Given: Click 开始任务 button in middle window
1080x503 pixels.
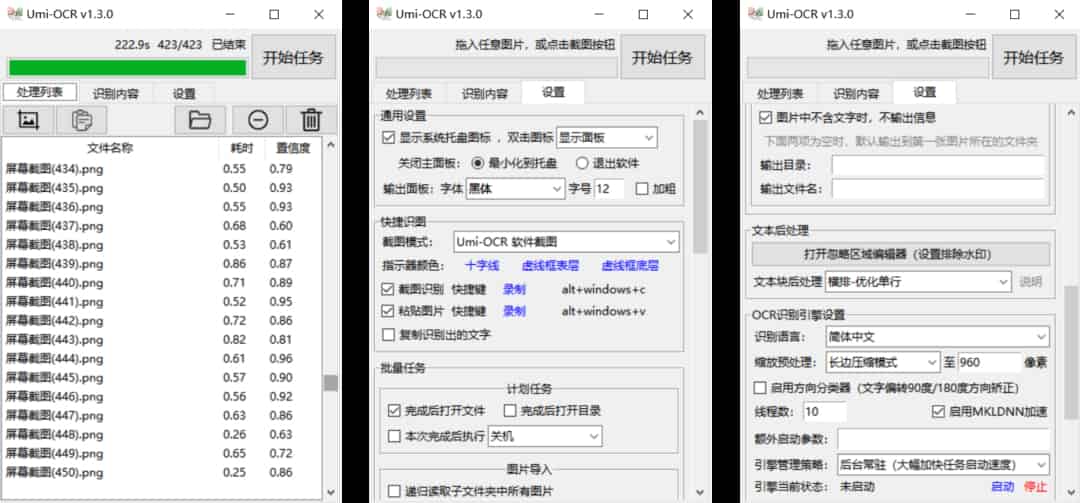Looking at the screenshot, I should tap(662, 57).
